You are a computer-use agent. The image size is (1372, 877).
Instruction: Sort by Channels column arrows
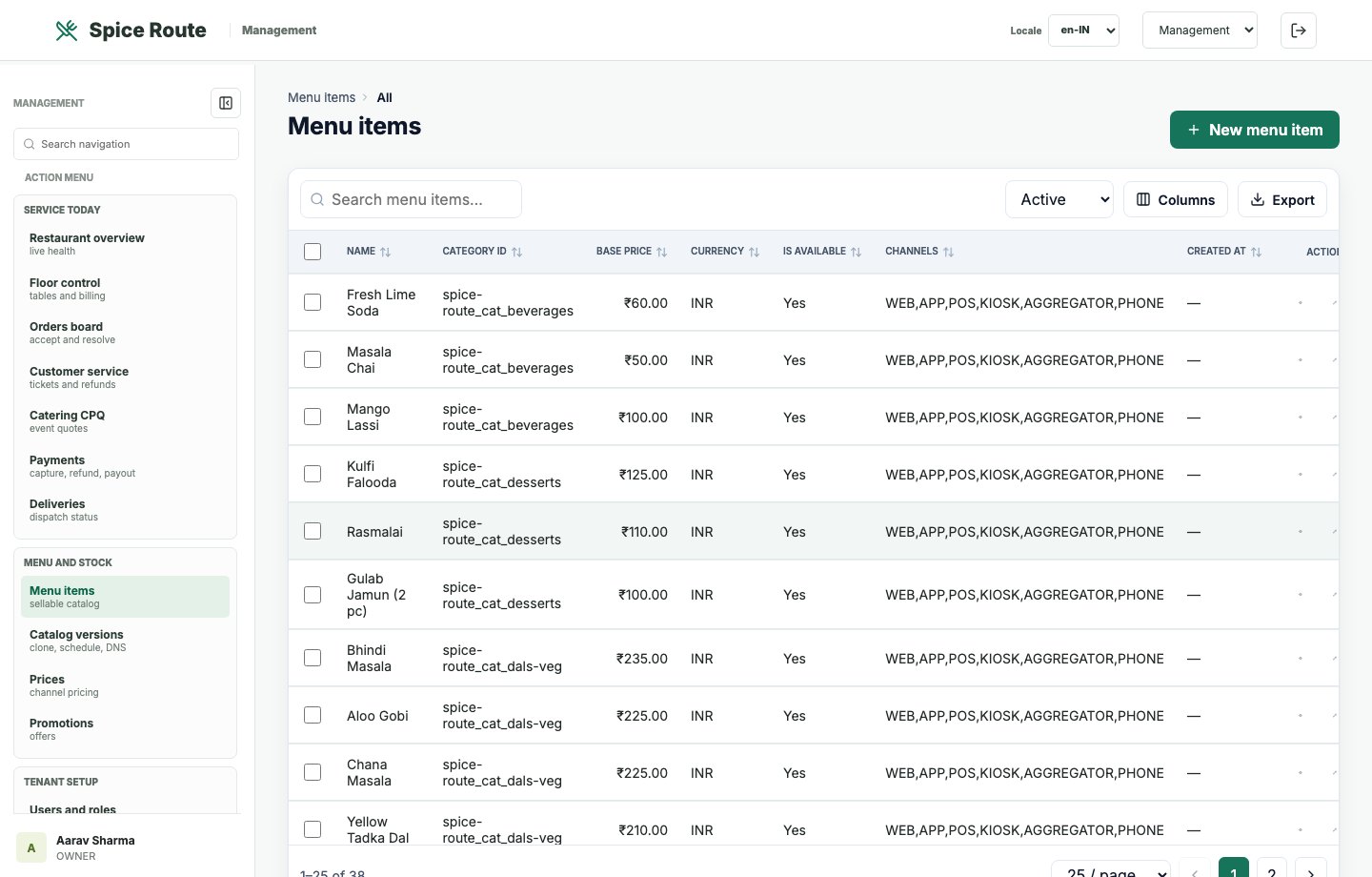(949, 252)
